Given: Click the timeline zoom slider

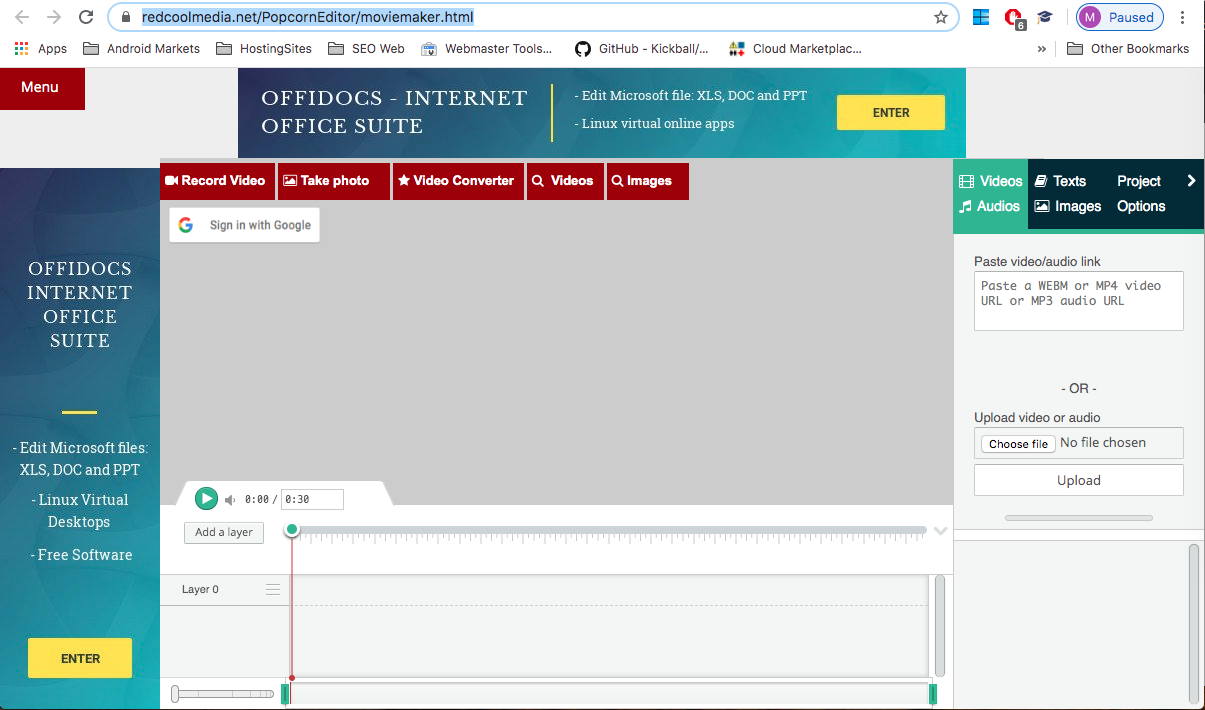Looking at the screenshot, I should tap(222, 693).
